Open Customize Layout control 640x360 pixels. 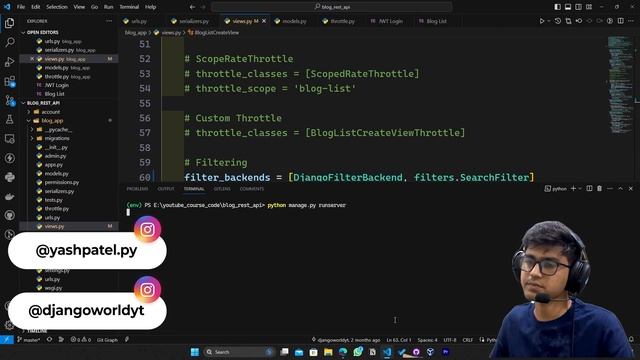click(x=589, y=7)
